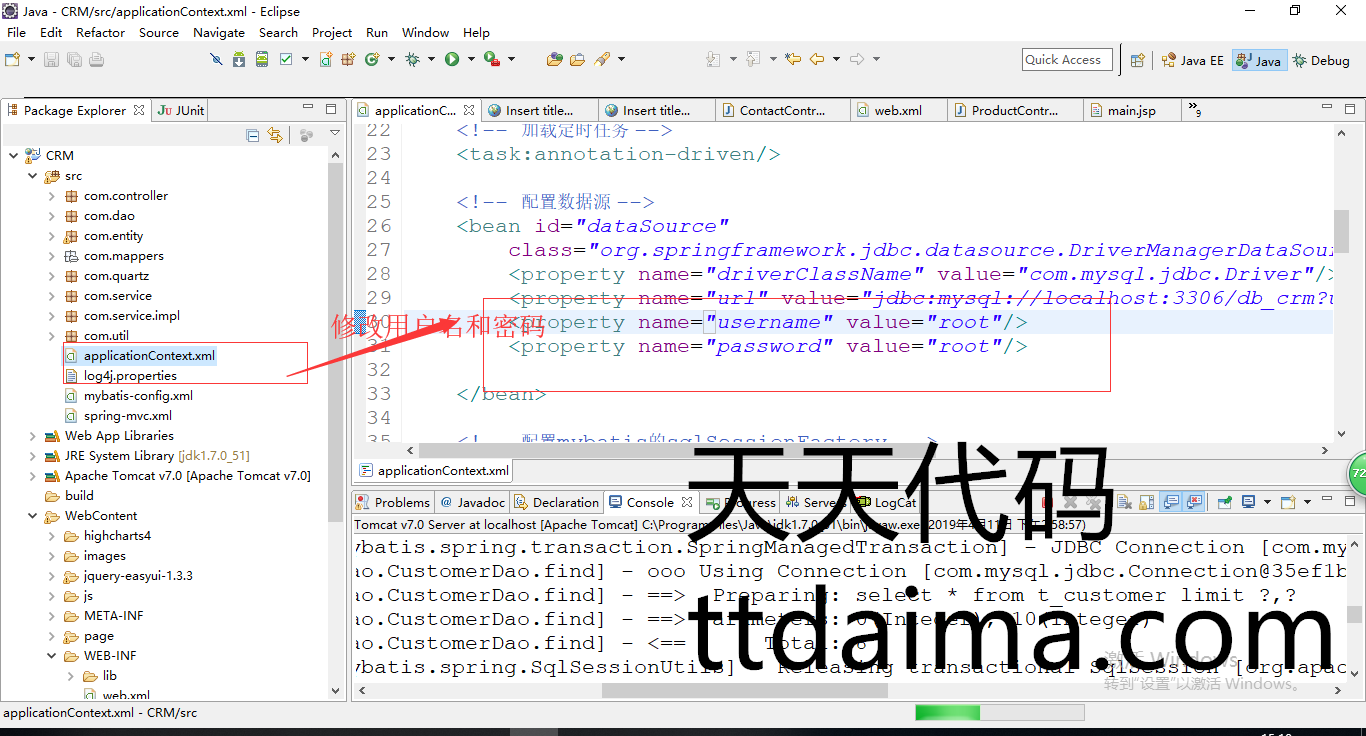Collapse the WebContent folder
Image resolution: width=1366 pixels, height=736 pixels.
pyautogui.click(x=33, y=516)
